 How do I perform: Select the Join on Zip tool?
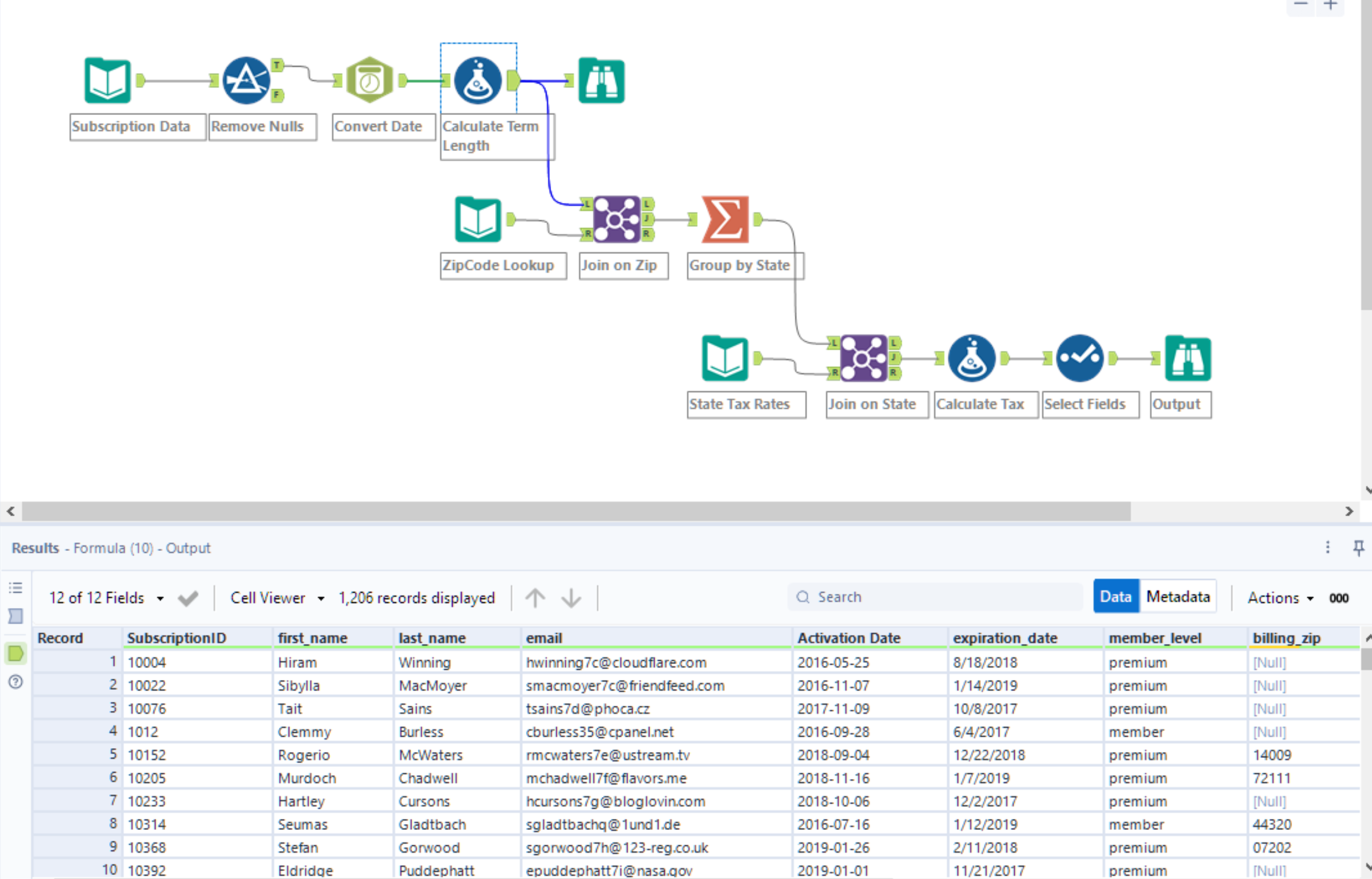point(616,219)
